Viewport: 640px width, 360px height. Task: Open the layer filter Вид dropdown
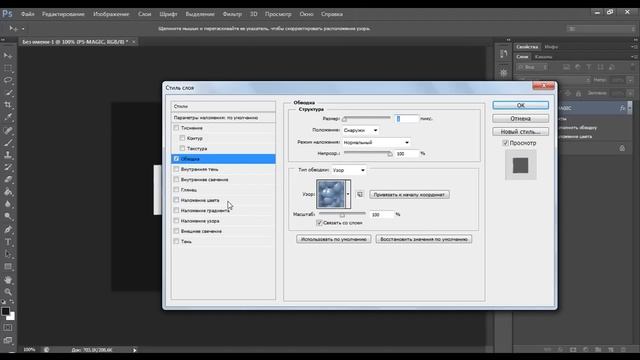pos(533,67)
